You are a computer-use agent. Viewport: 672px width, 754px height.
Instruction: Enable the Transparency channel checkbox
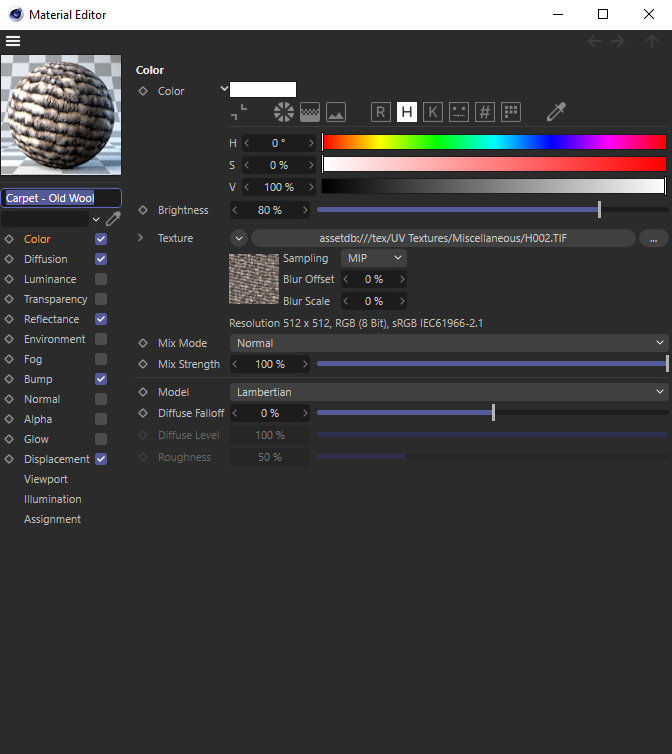(101, 299)
